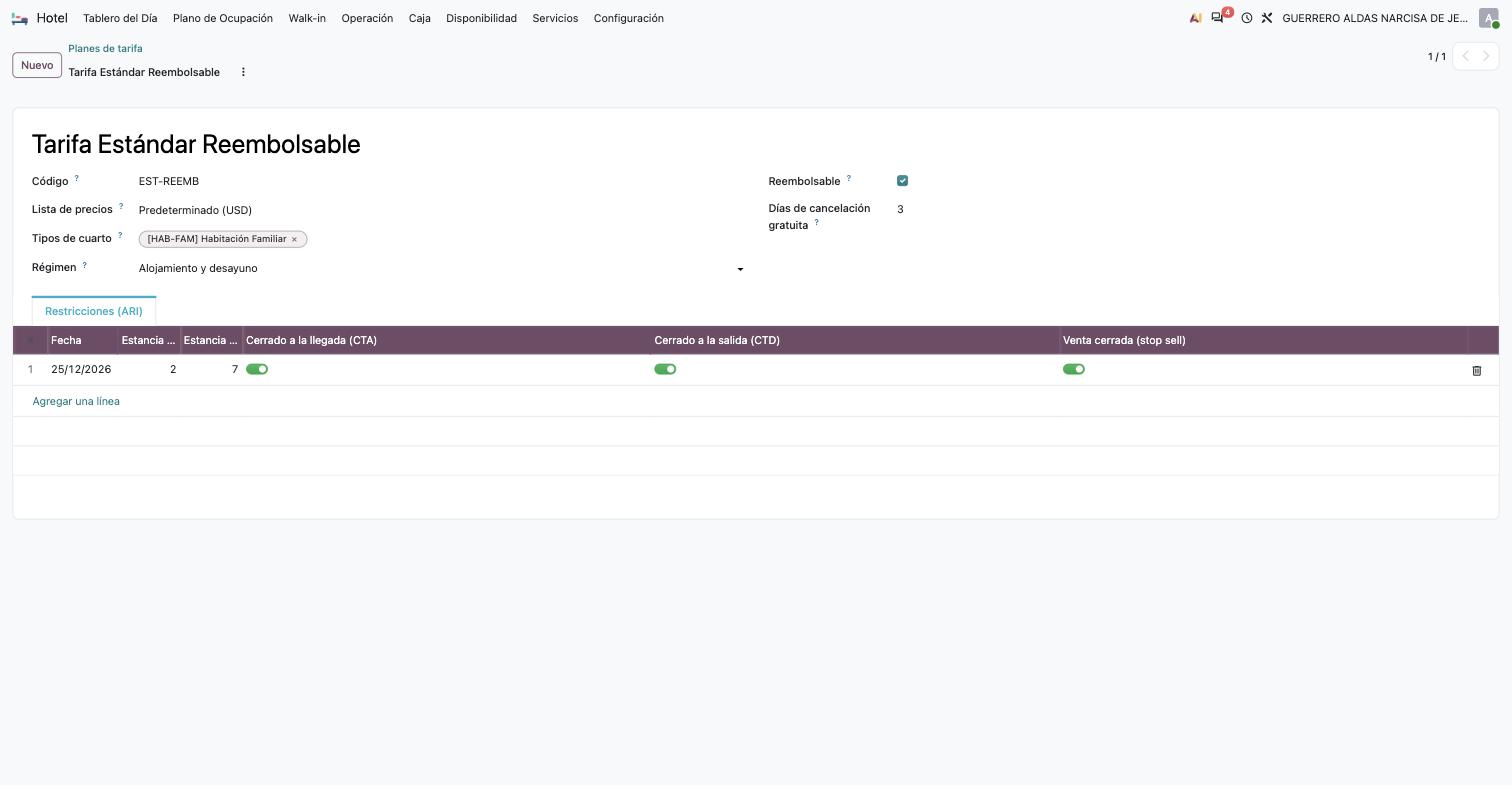Click Agregar una línea
Screen dimensions: 1512x785
pyautogui.click(x=76, y=401)
